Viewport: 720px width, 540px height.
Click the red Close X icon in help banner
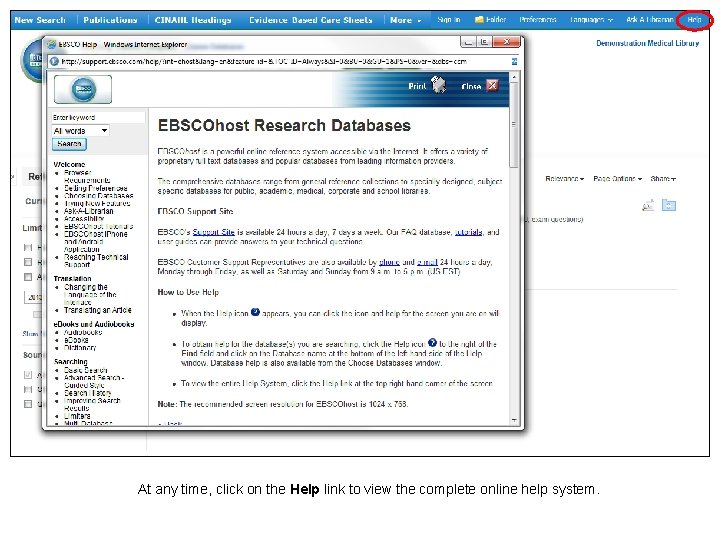492,85
